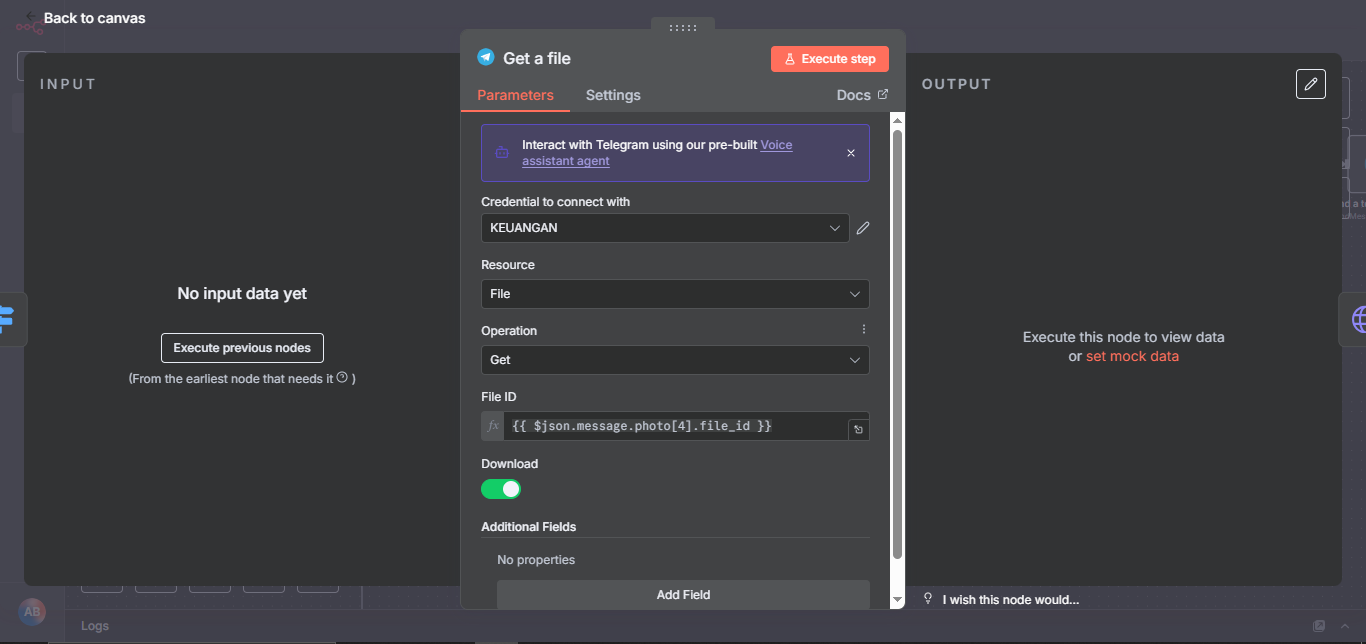The image size is (1366, 644).
Task: Click the pencil icon to edit KEUANGAN credential
Action: [863, 228]
